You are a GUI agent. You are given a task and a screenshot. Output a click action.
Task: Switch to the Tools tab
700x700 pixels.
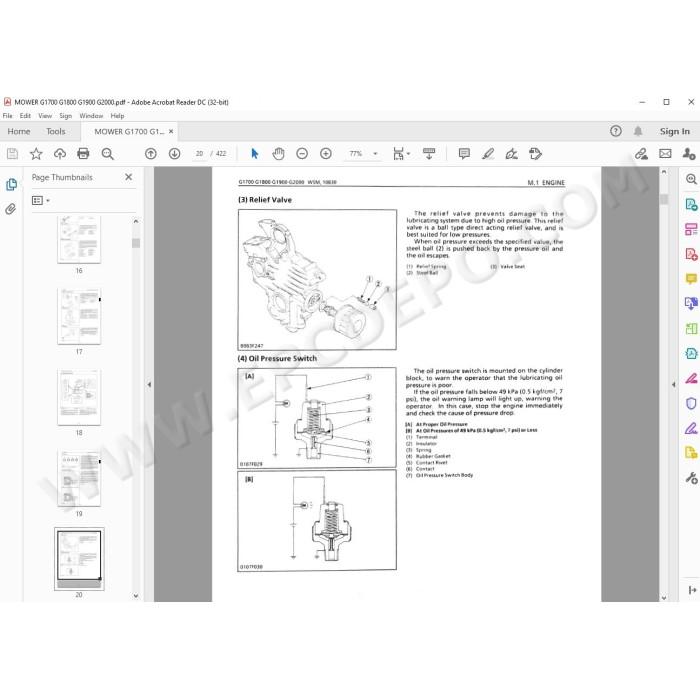pos(56,131)
